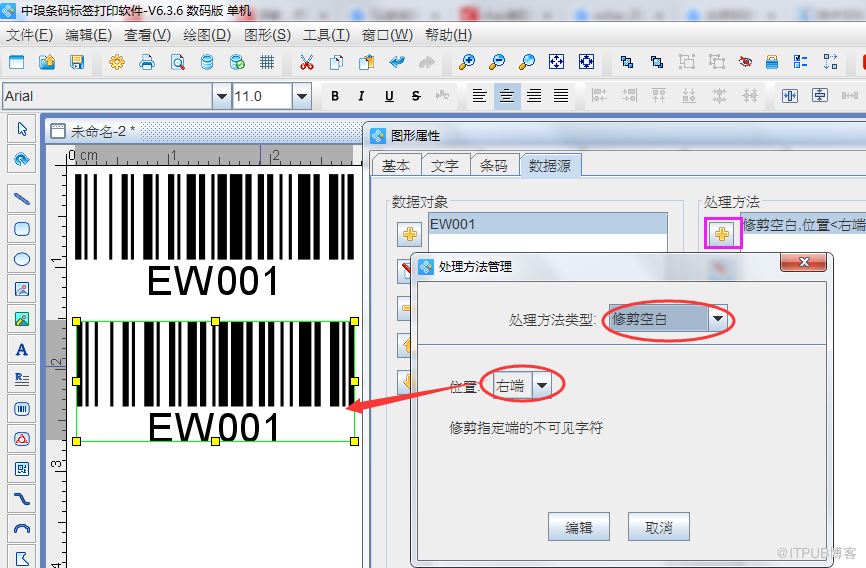Viewport: 866px width, 568px height.
Task: Add data object plus icon
Action: 410,234
